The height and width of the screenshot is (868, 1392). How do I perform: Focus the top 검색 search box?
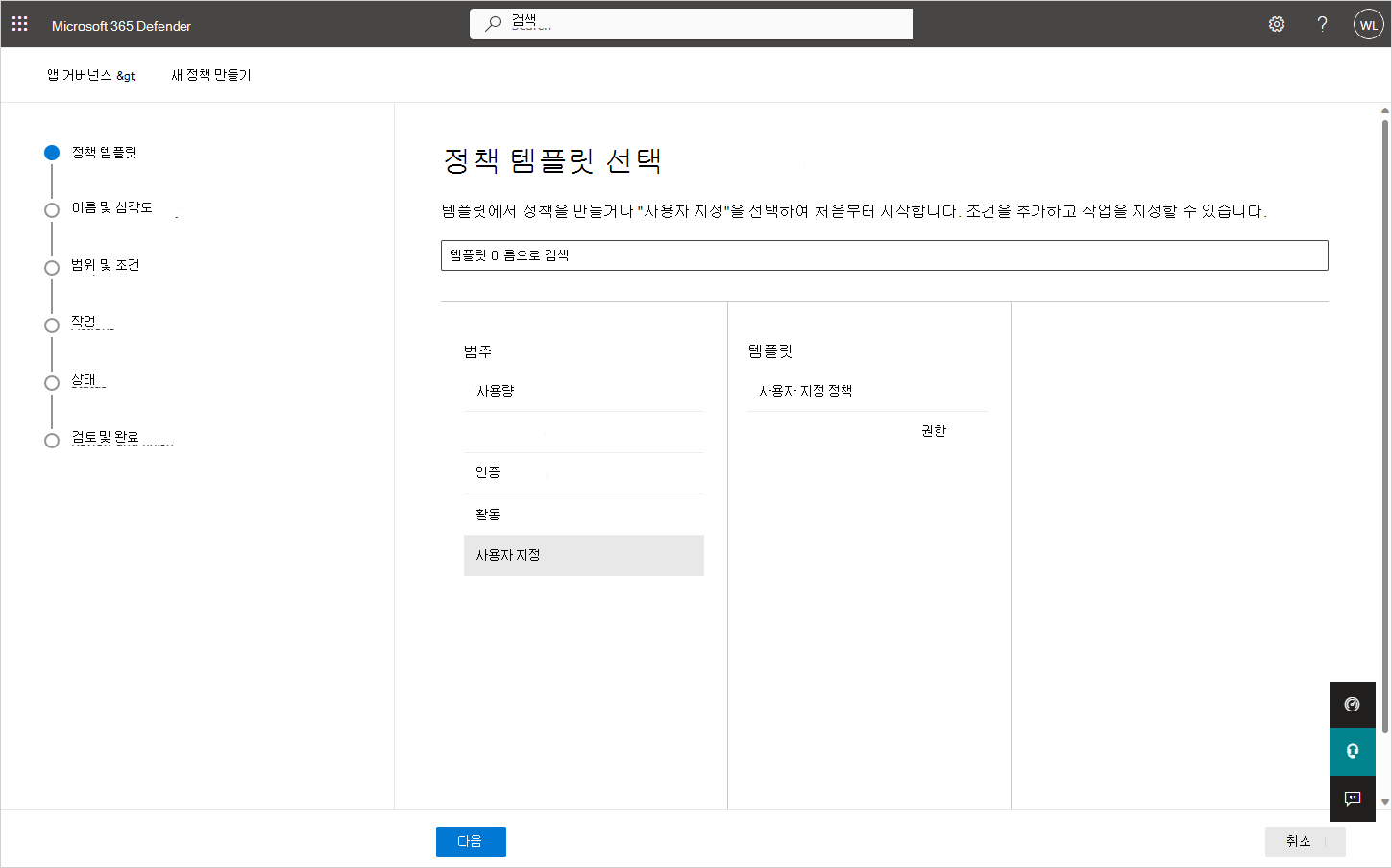tap(691, 24)
